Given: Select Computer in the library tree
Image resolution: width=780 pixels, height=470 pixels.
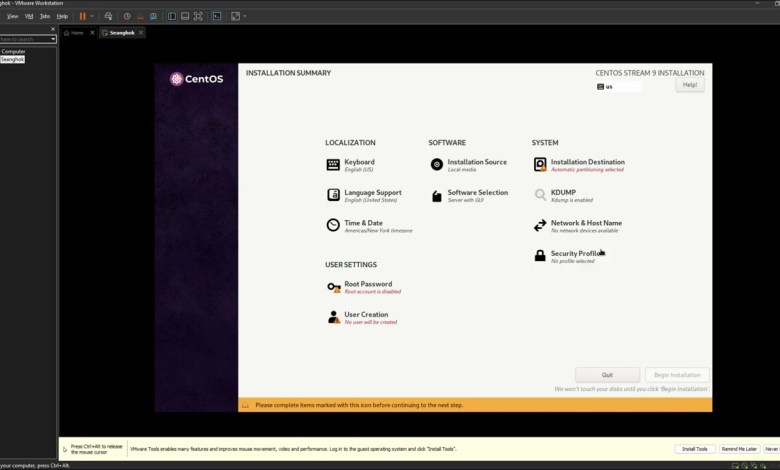Looking at the screenshot, I should [x=13, y=52].
